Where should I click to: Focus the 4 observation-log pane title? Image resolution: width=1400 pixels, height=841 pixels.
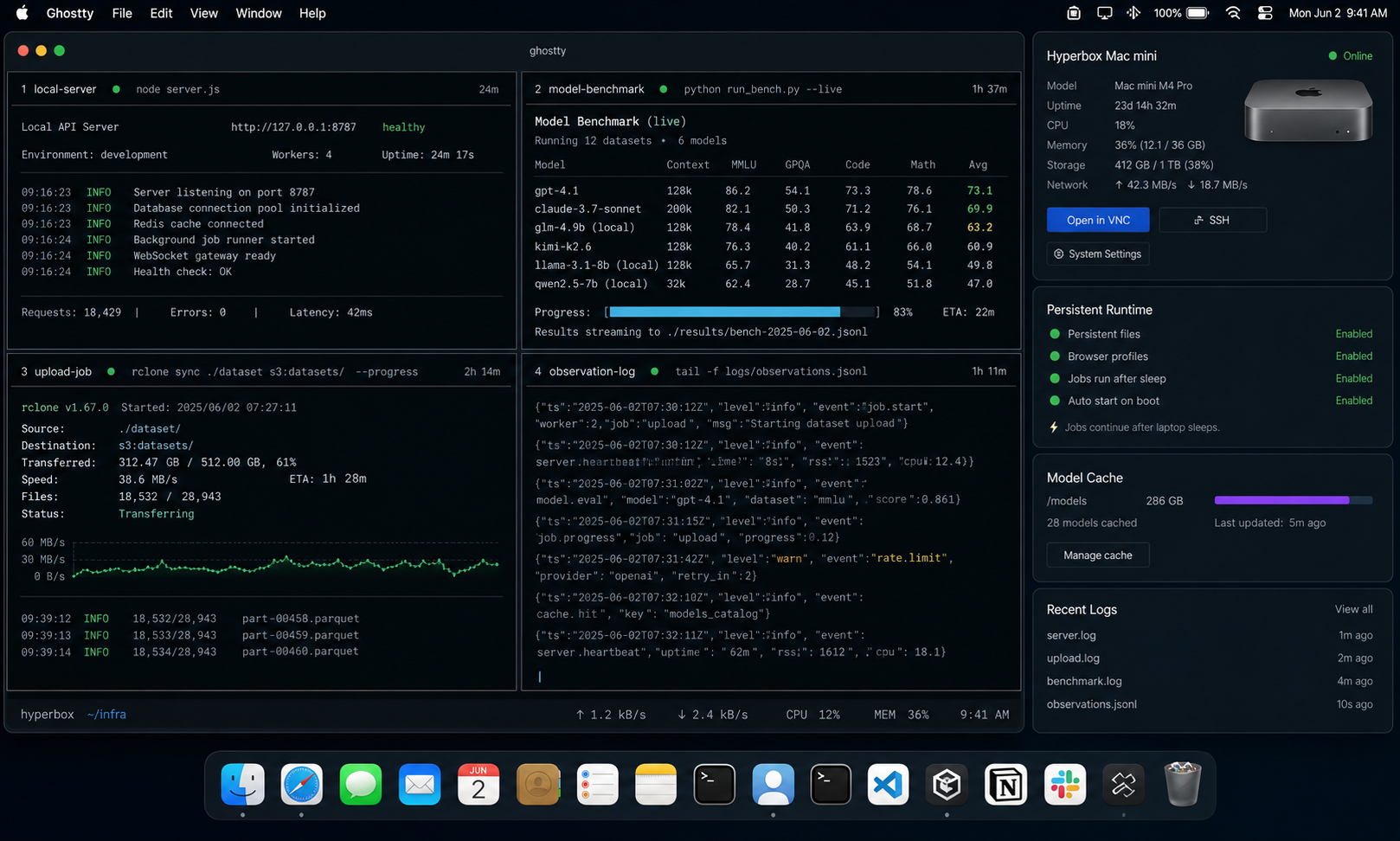(x=585, y=371)
